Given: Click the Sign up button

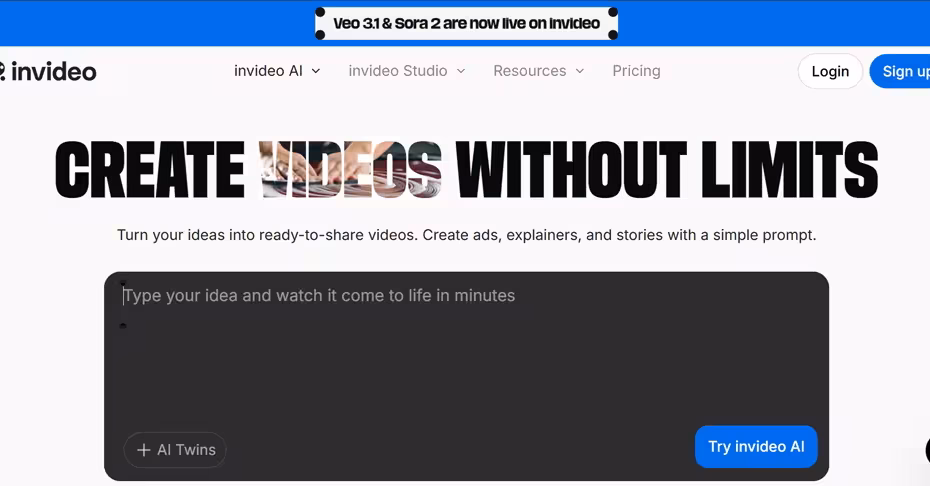Looking at the screenshot, I should 900,71.
